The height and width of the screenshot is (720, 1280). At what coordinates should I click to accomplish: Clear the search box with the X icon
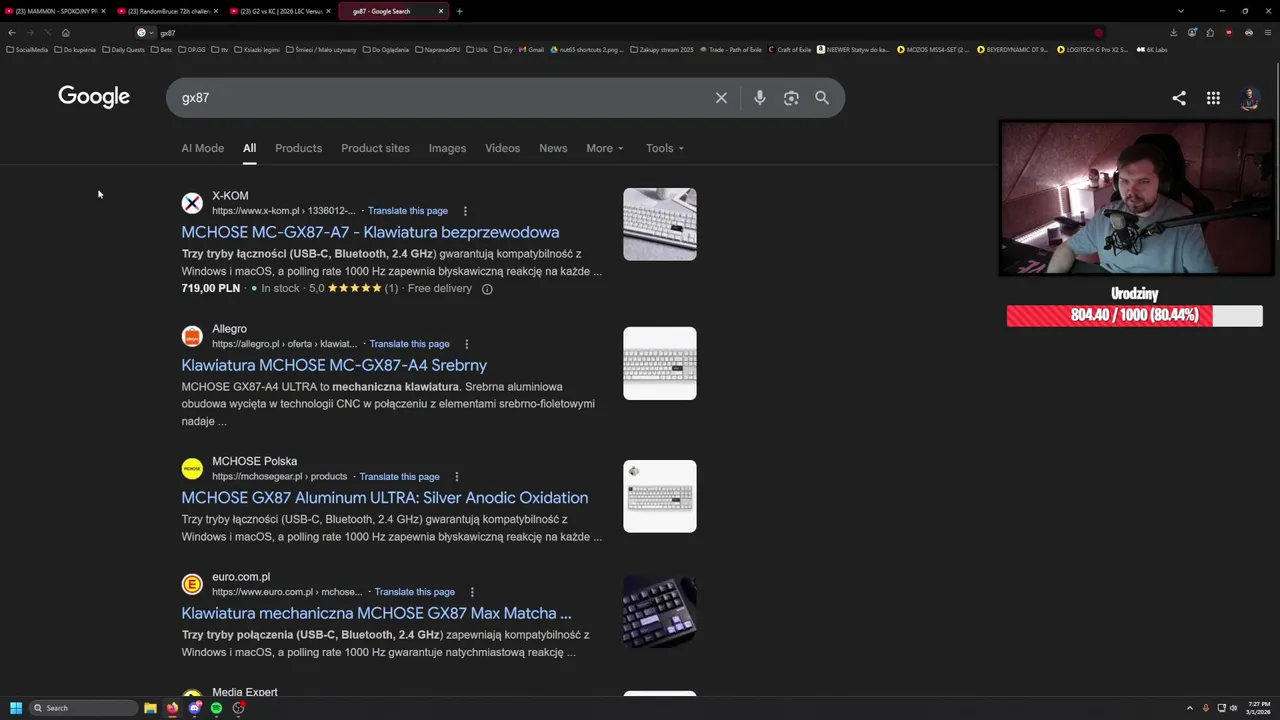[x=721, y=98]
